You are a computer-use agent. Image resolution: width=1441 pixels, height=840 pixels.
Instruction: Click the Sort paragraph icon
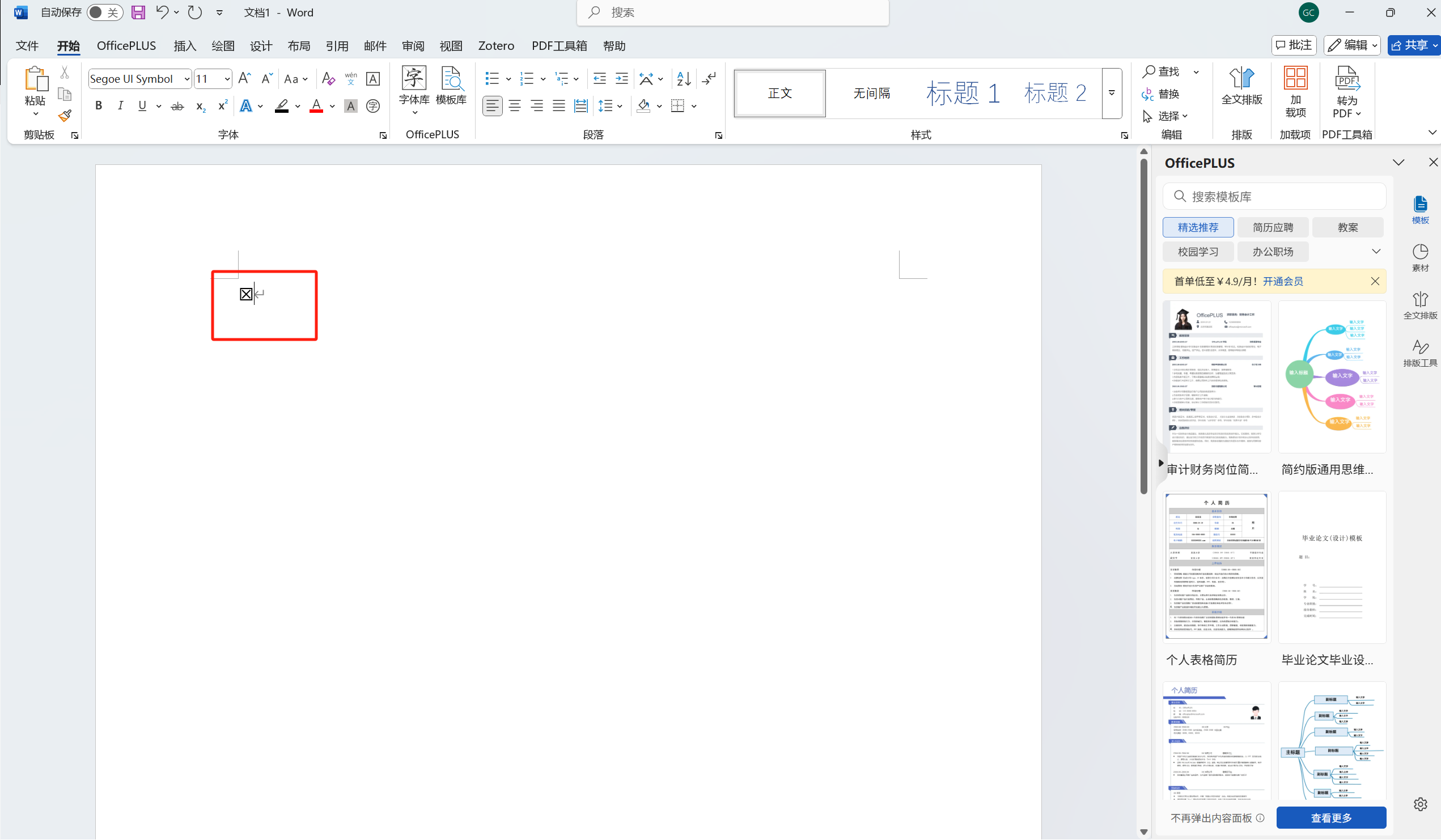(x=683, y=78)
